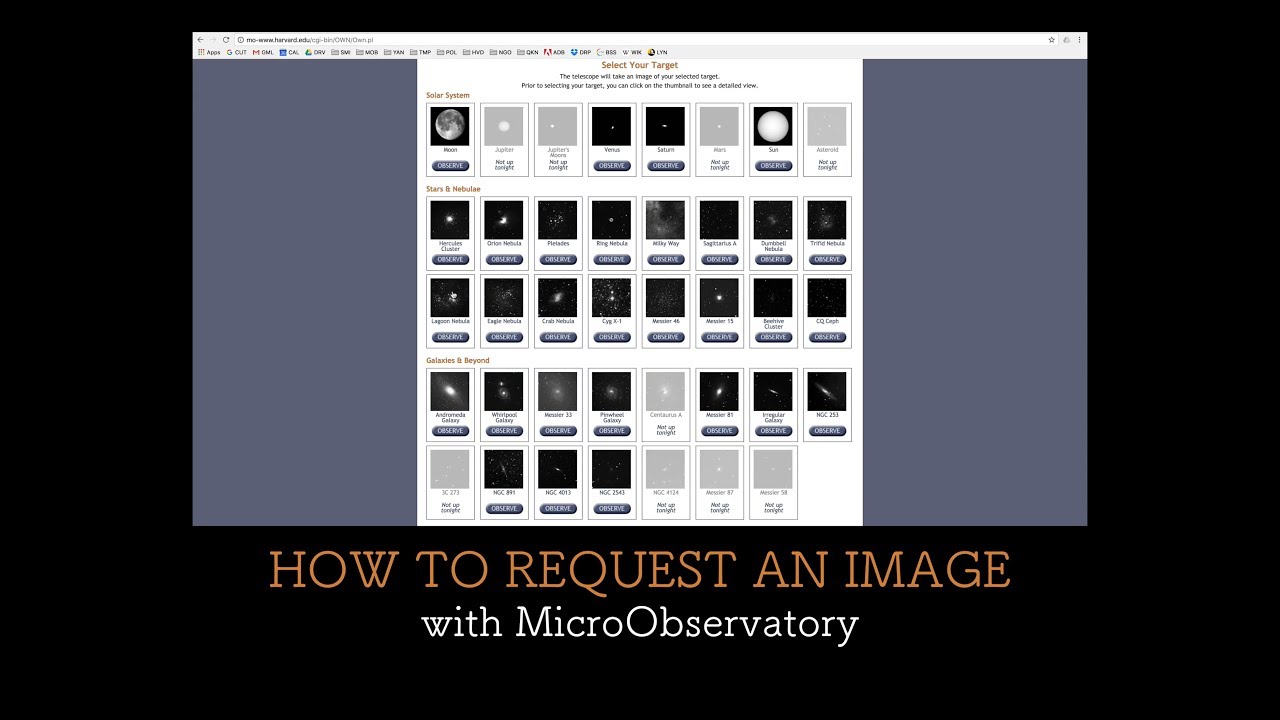
Task: Open the DRV Drive bookmark
Action: tap(315, 52)
